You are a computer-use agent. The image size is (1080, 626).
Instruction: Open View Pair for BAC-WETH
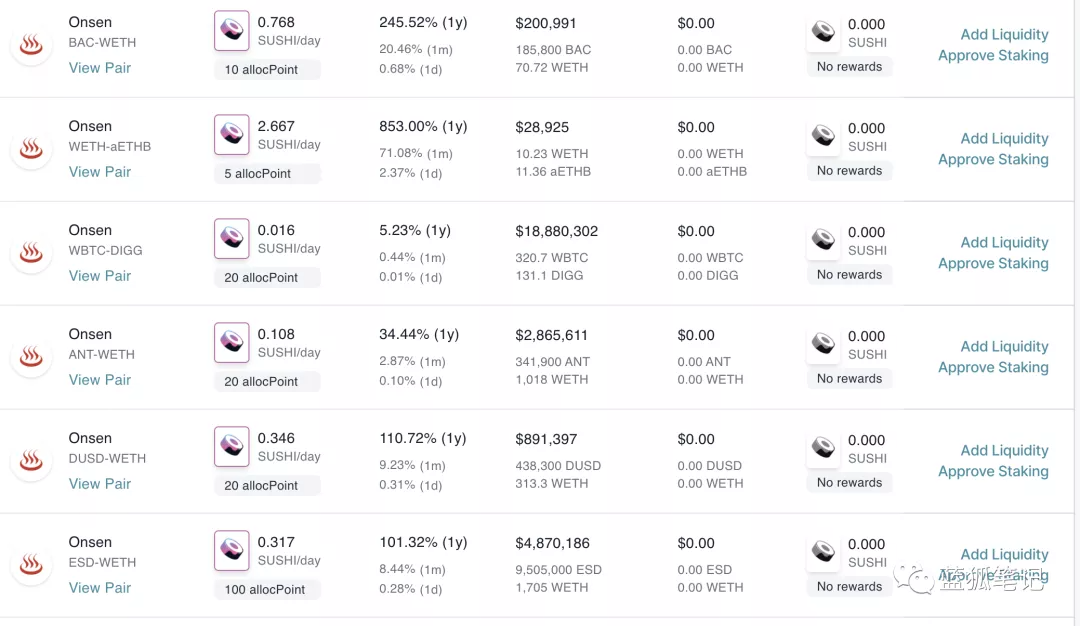coord(100,67)
